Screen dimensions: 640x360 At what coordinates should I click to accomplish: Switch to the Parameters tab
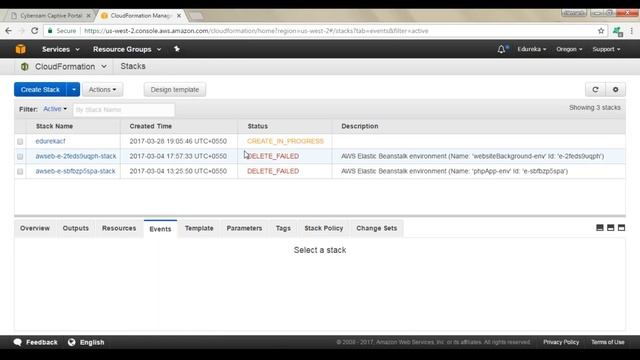pos(244,228)
